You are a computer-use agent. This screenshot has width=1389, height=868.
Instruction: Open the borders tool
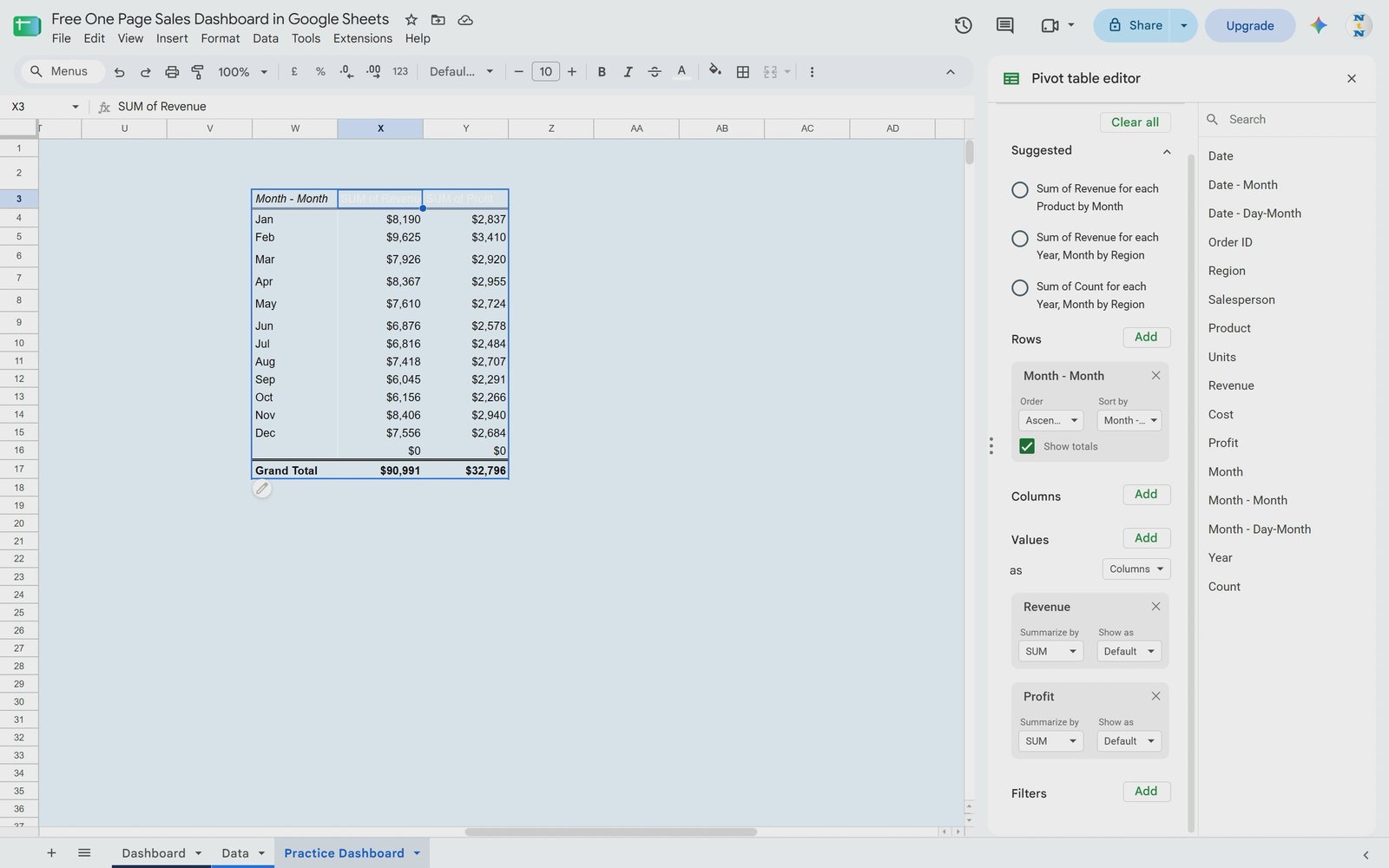[x=743, y=72]
